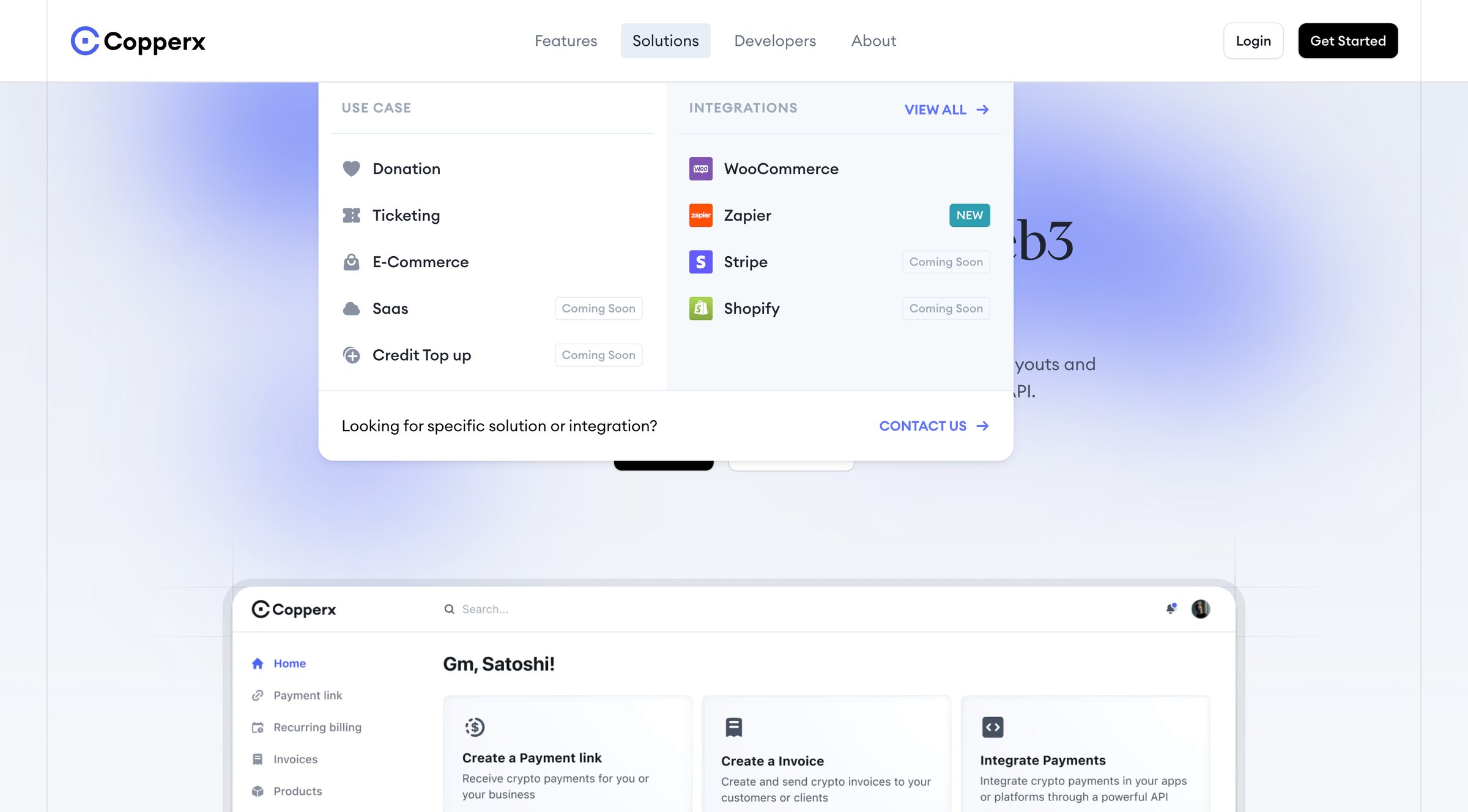Click the Create a Invoice document icon
This screenshot has width=1468, height=812.
point(733,727)
